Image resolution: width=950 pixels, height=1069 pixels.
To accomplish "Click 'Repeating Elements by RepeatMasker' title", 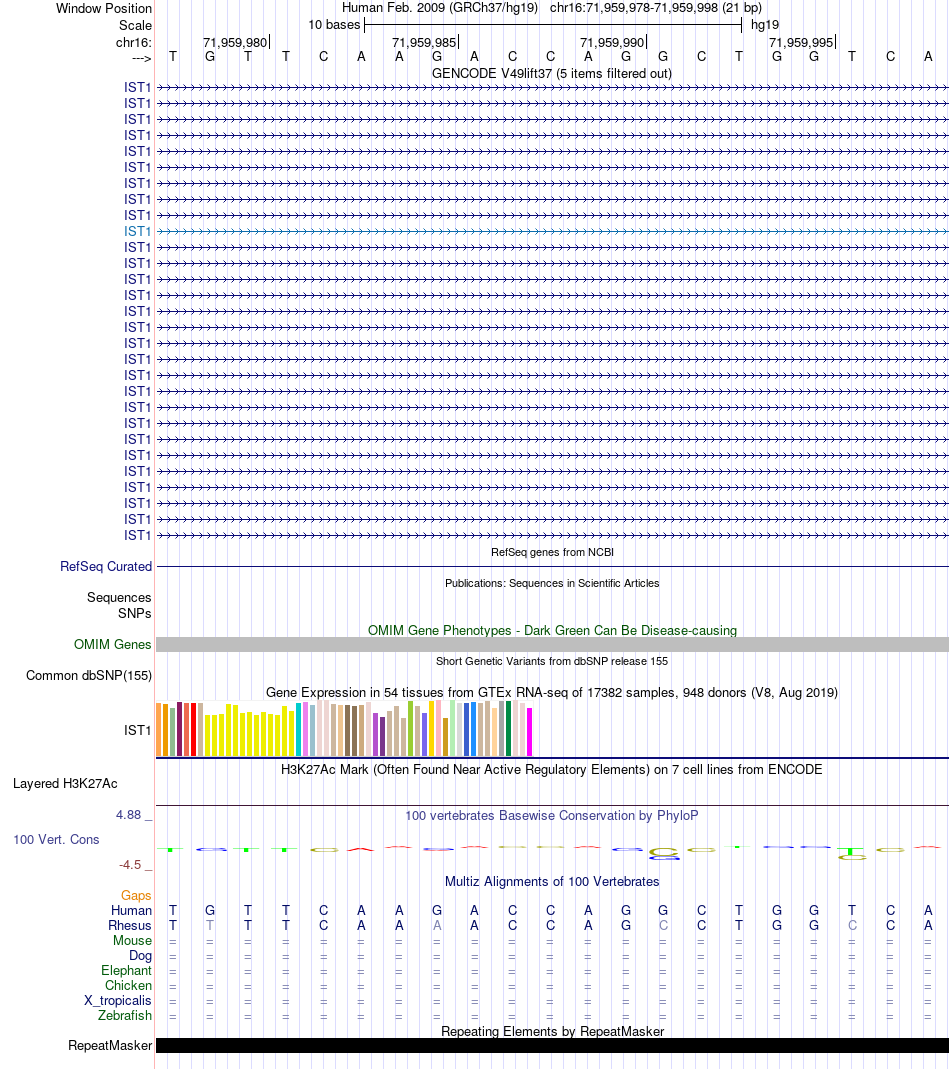I will (552, 1031).
